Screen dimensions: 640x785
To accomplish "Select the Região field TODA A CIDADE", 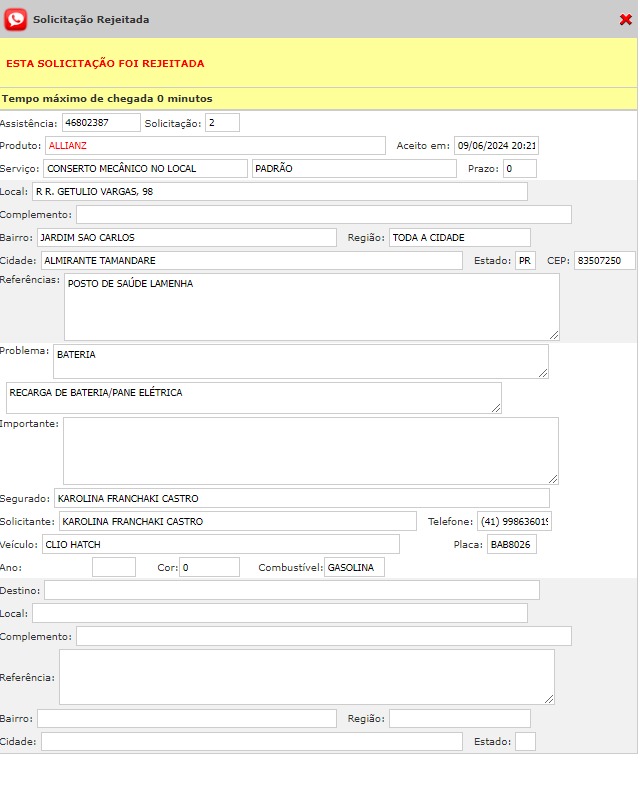I will pos(459,238).
